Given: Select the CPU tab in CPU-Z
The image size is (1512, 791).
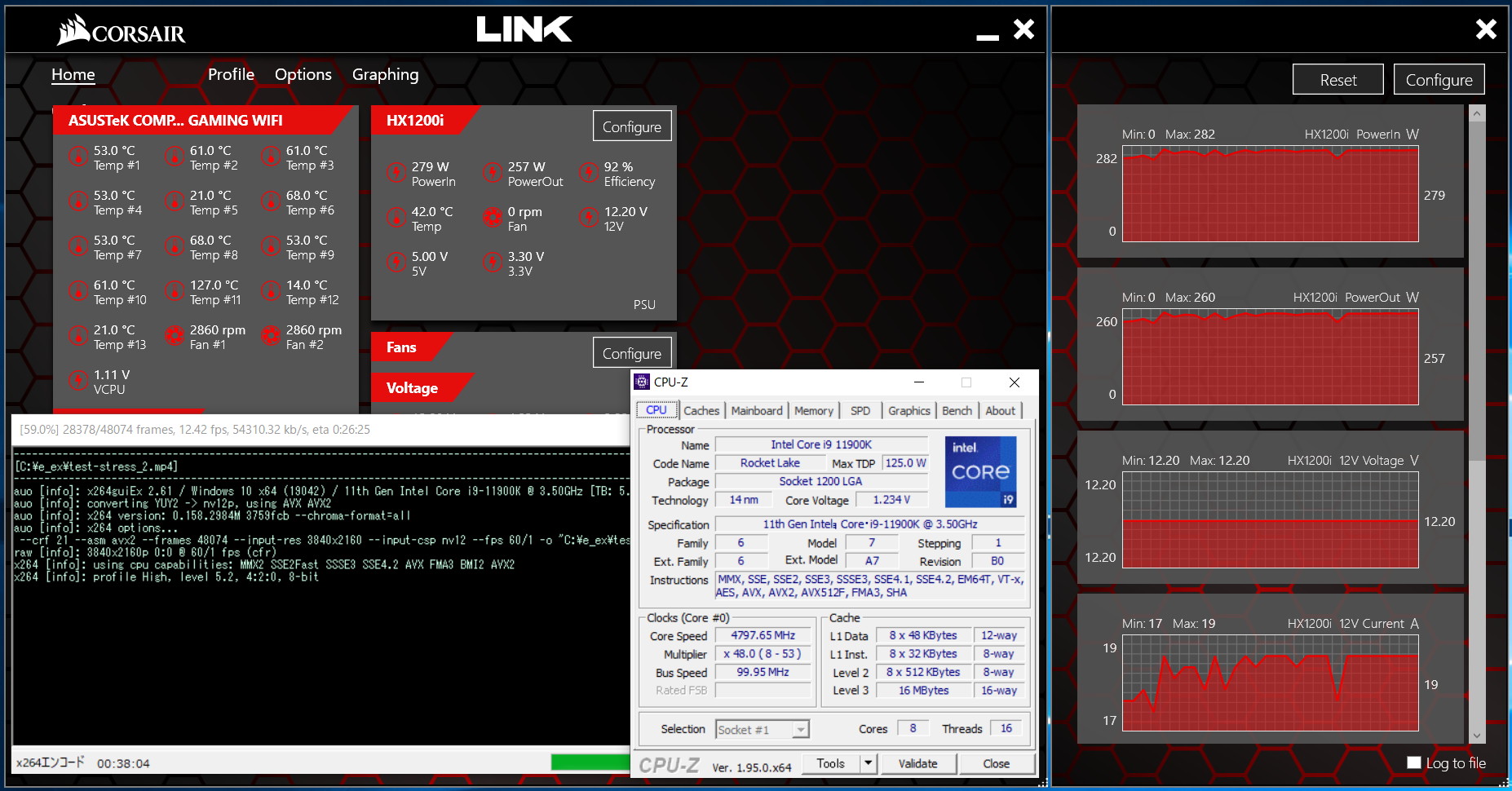Looking at the screenshot, I should coord(657,410).
